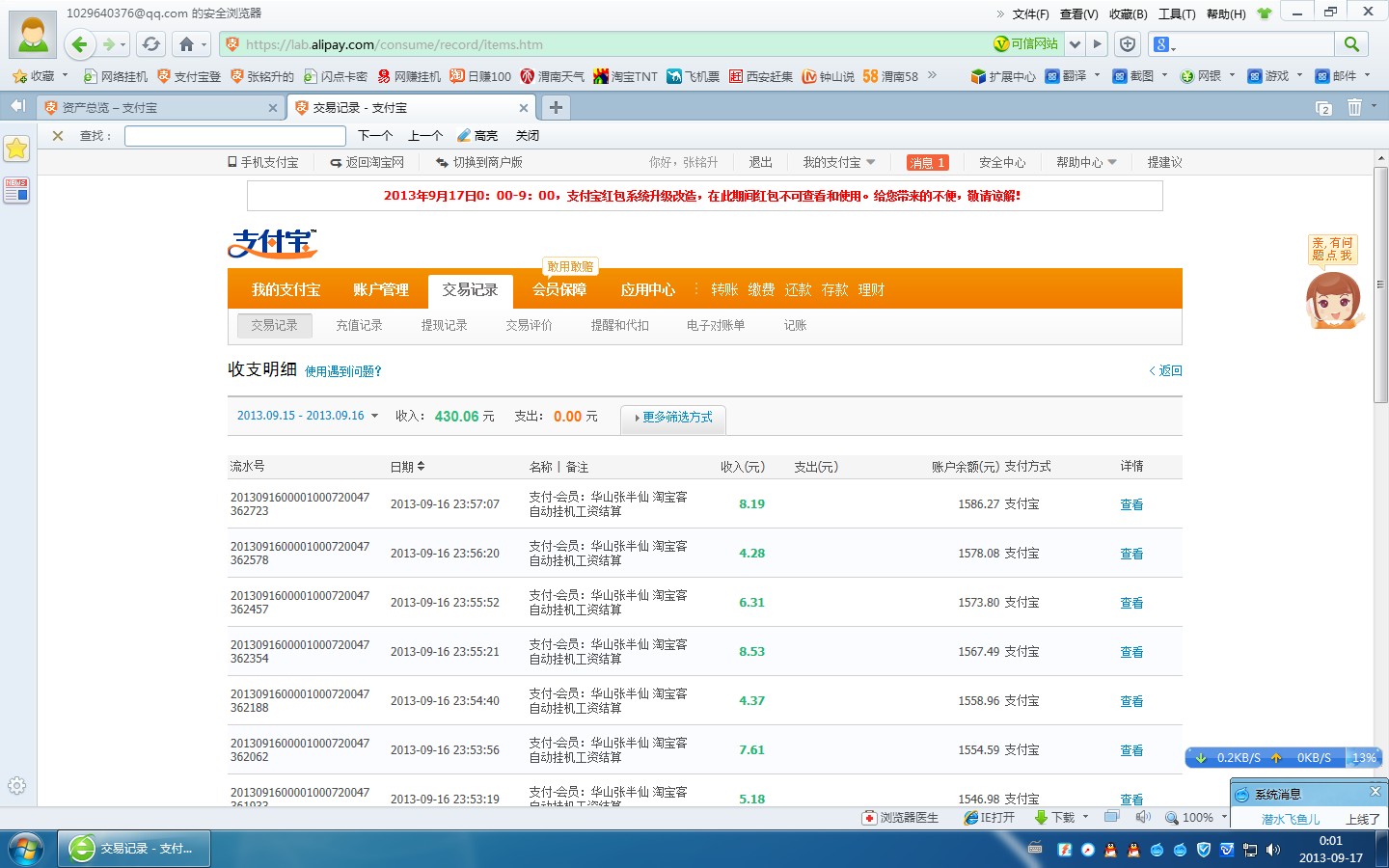
Task: Click the 使用遇到问题? link
Action: tap(343, 371)
